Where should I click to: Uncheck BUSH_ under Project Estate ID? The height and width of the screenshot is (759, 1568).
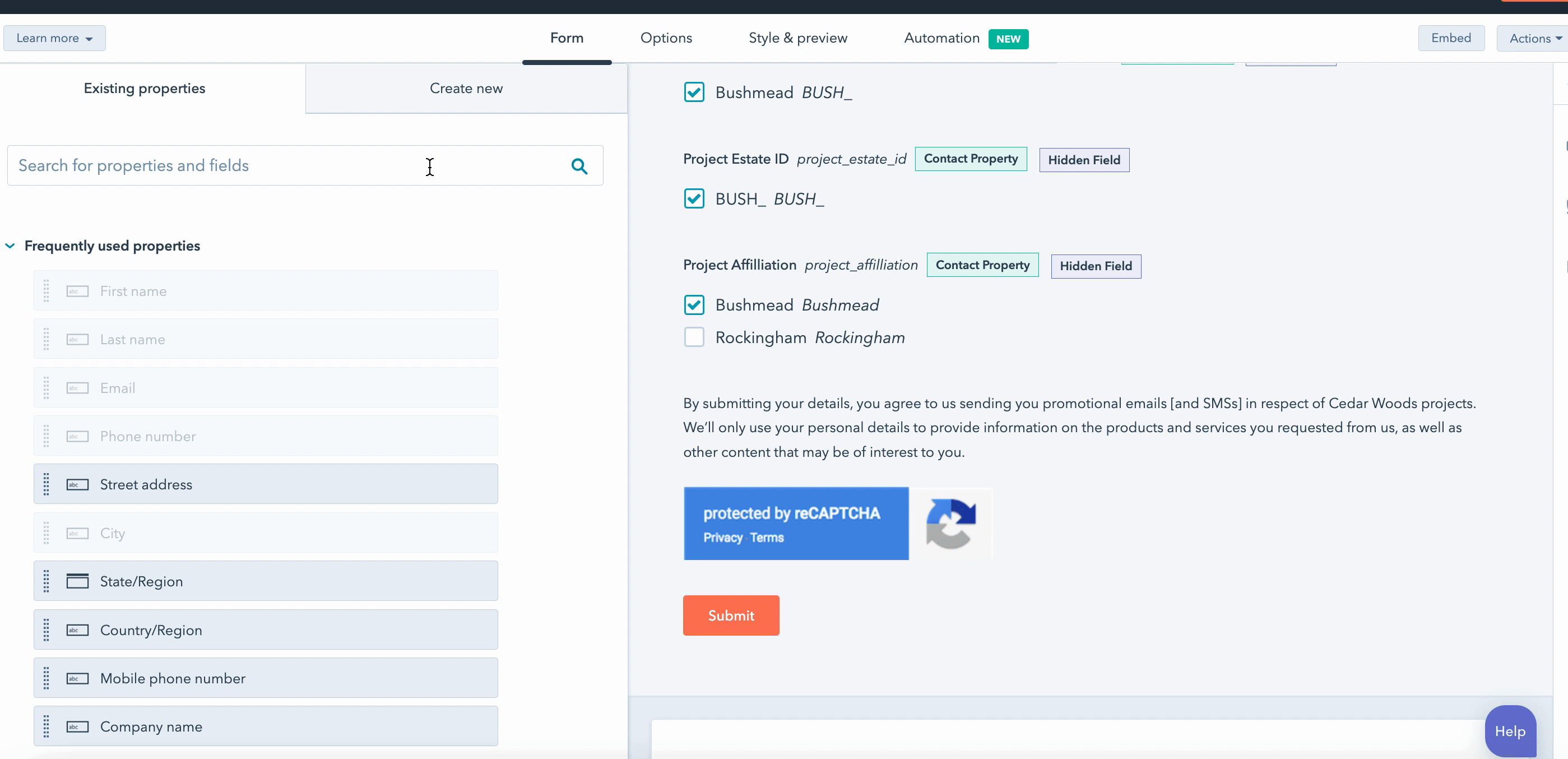coord(694,198)
